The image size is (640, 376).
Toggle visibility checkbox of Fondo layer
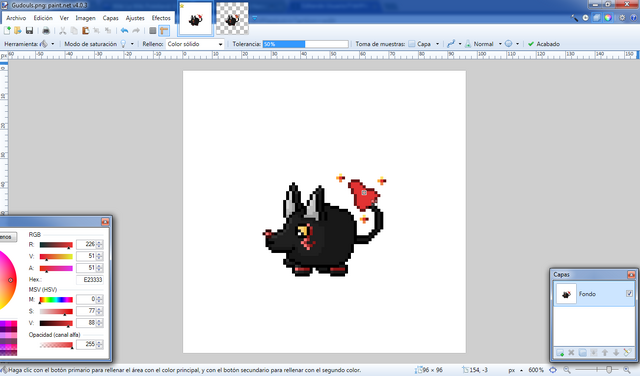[629, 294]
